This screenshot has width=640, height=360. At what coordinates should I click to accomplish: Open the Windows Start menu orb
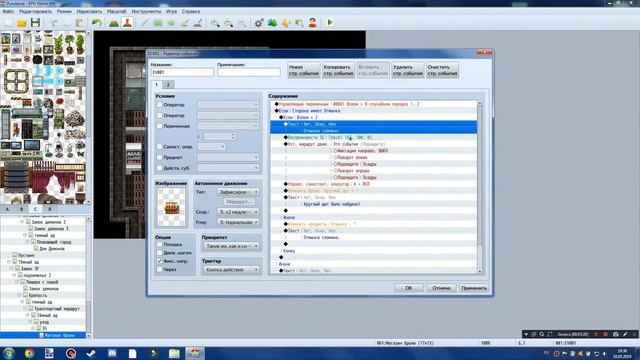[x=9, y=353]
